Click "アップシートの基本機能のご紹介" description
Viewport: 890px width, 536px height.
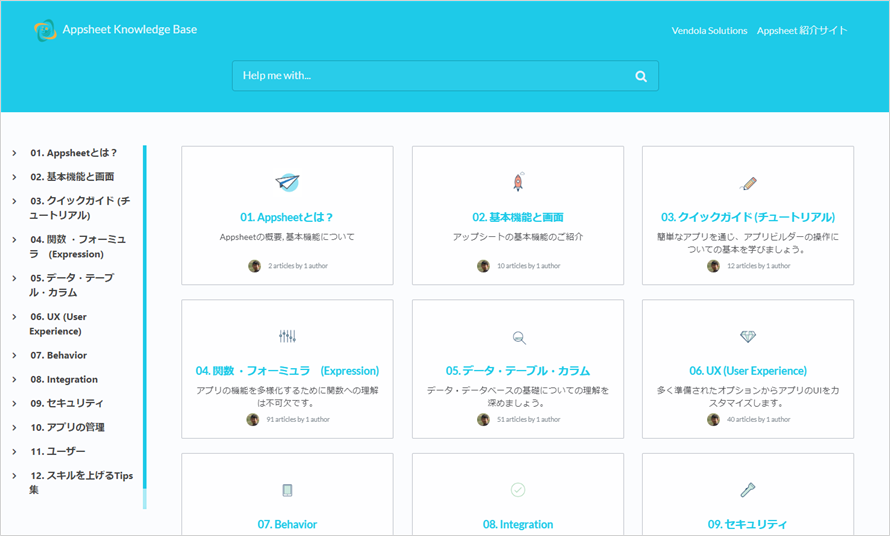pos(518,237)
